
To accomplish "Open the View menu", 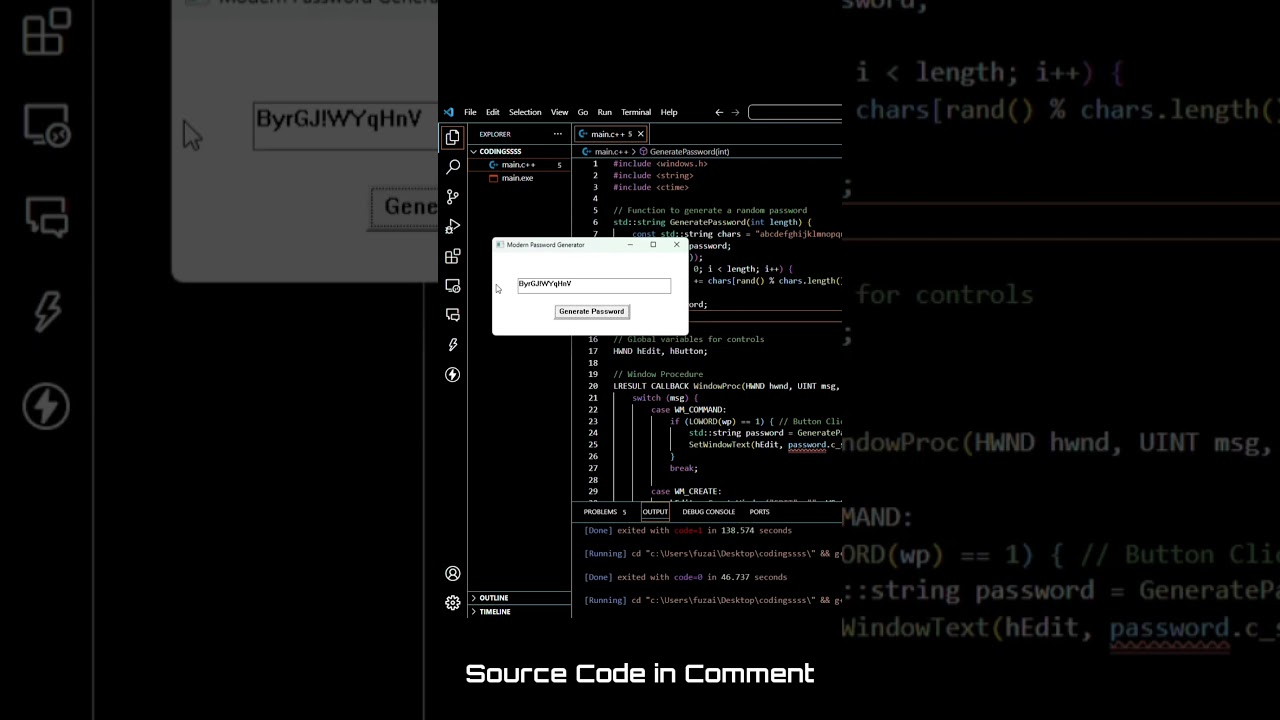I will point(559,112).
